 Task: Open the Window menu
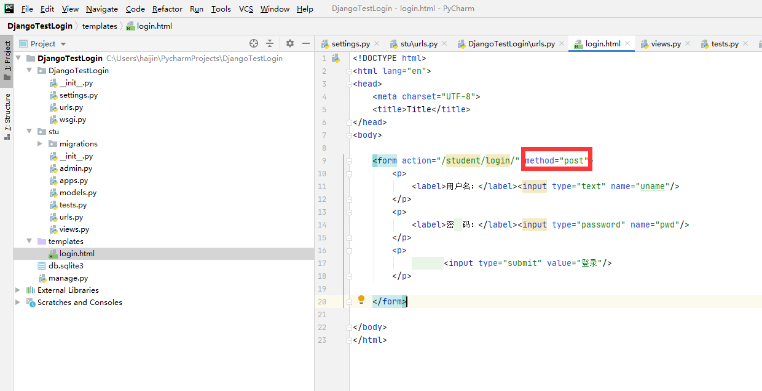pyautogui.click(x=275, y=9)
